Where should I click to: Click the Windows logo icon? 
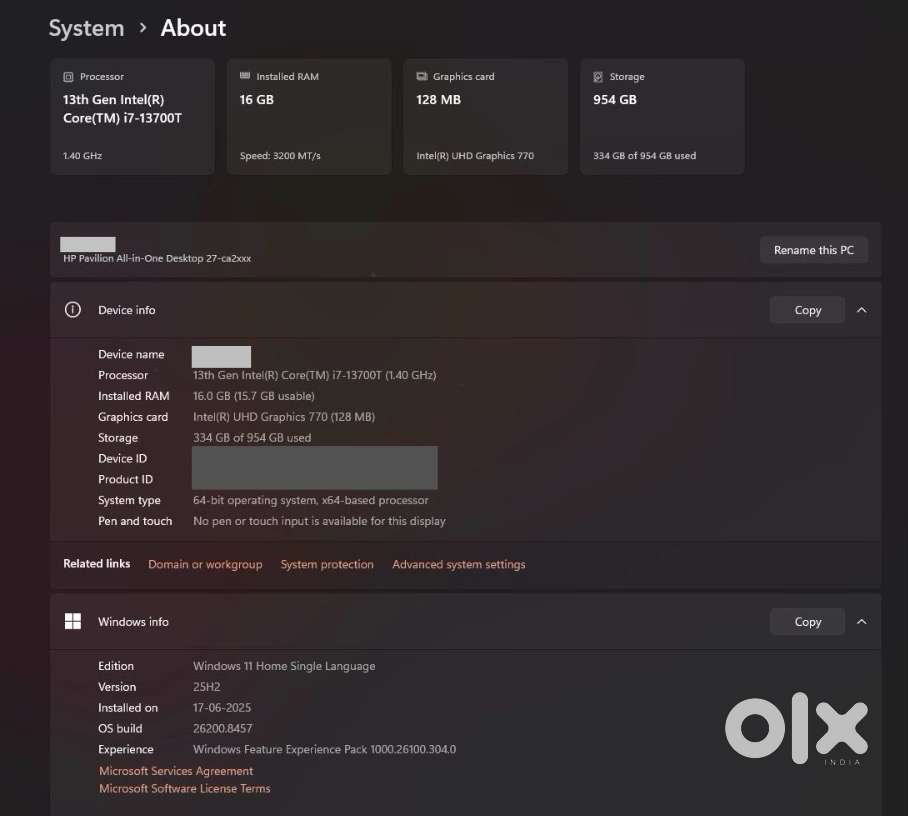[x=72, y=621]
